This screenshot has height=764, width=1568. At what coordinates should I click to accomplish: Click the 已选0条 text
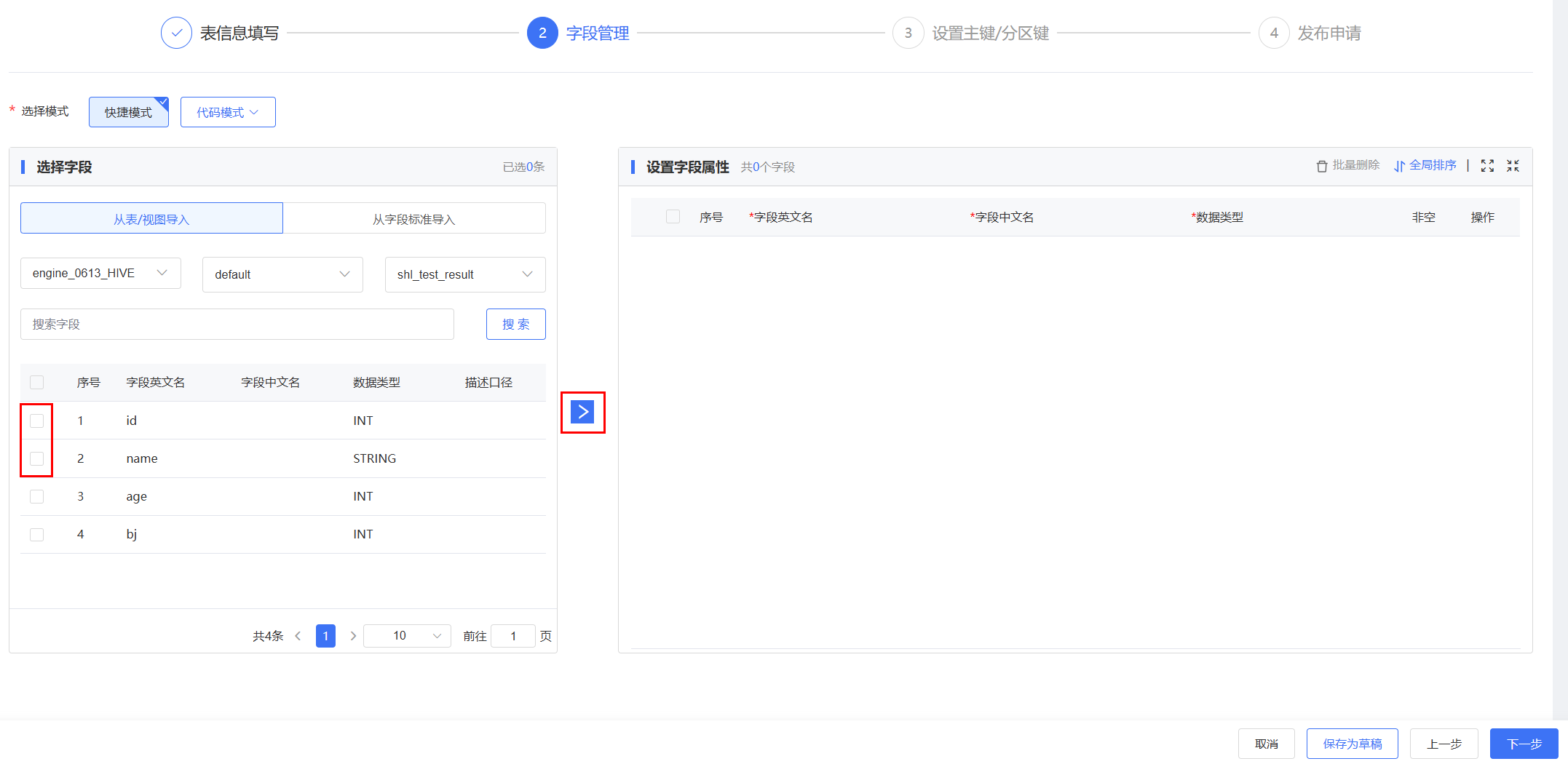click(x=523, y=167)
